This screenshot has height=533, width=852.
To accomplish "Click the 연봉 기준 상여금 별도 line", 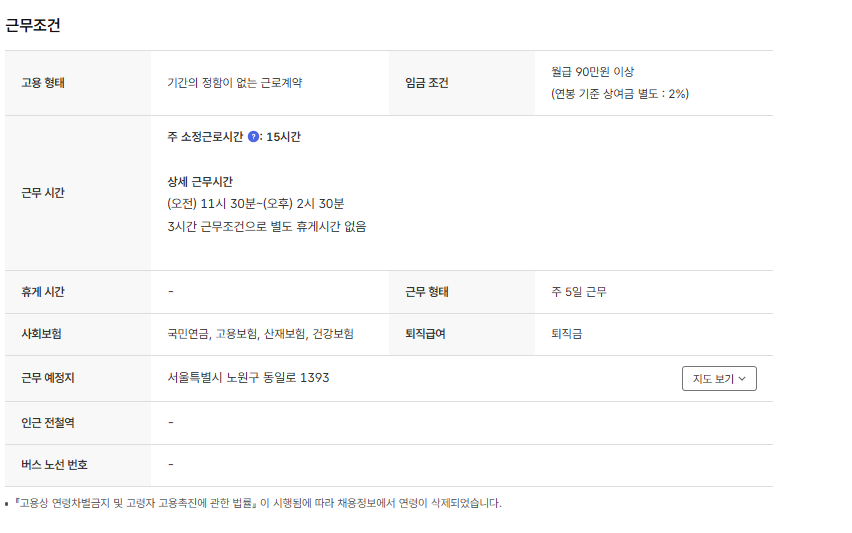I will point(619,94).
